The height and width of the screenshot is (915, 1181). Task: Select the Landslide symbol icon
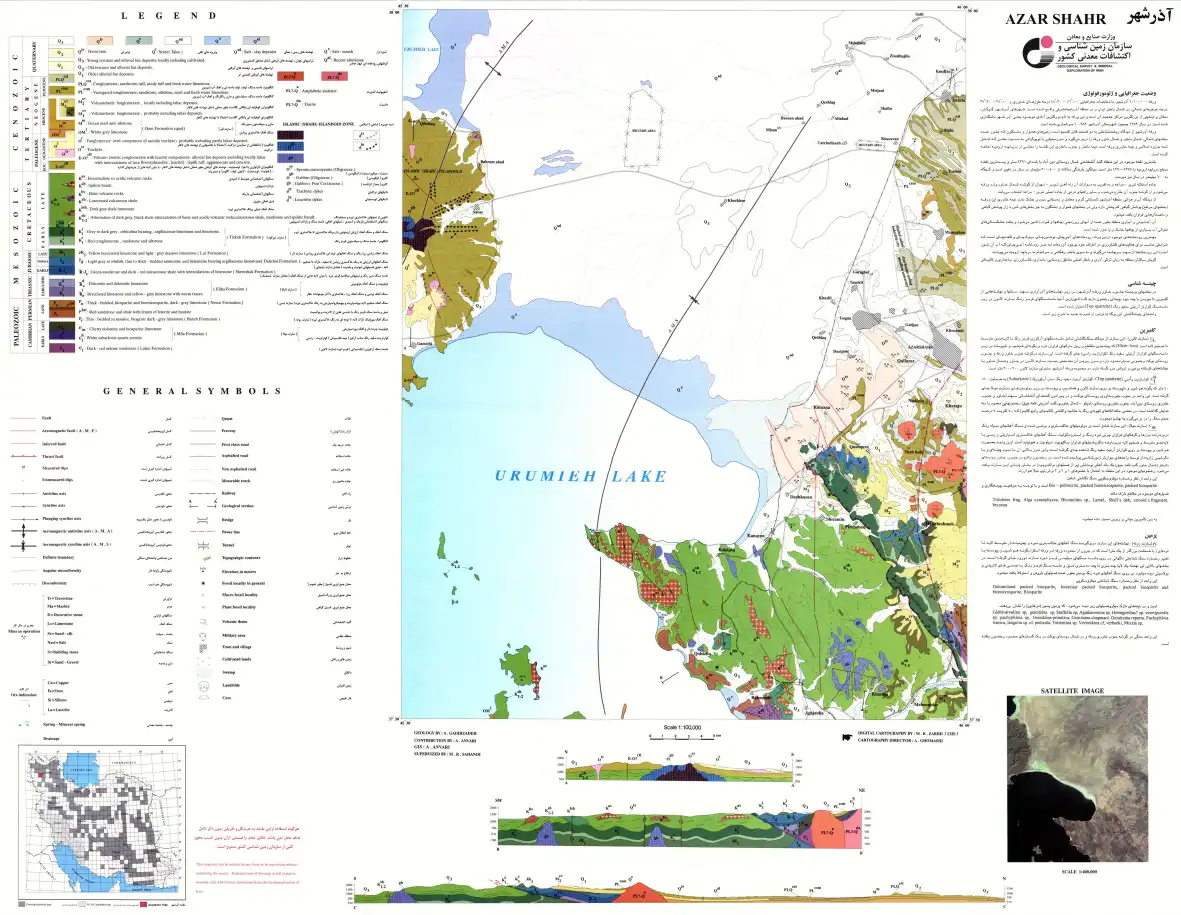point(203,685)
